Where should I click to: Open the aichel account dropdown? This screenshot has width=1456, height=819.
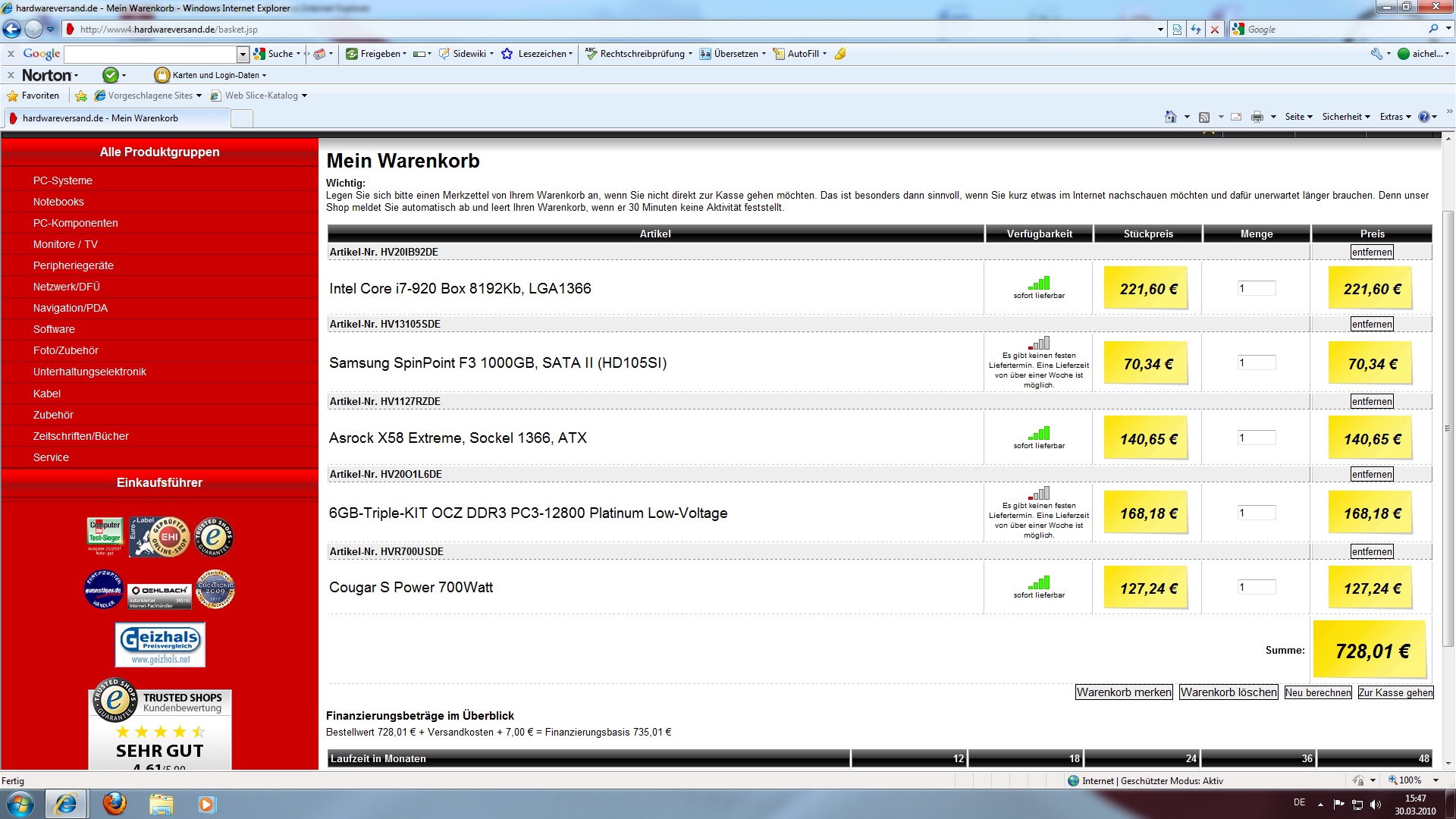(x=1423, y=54)
